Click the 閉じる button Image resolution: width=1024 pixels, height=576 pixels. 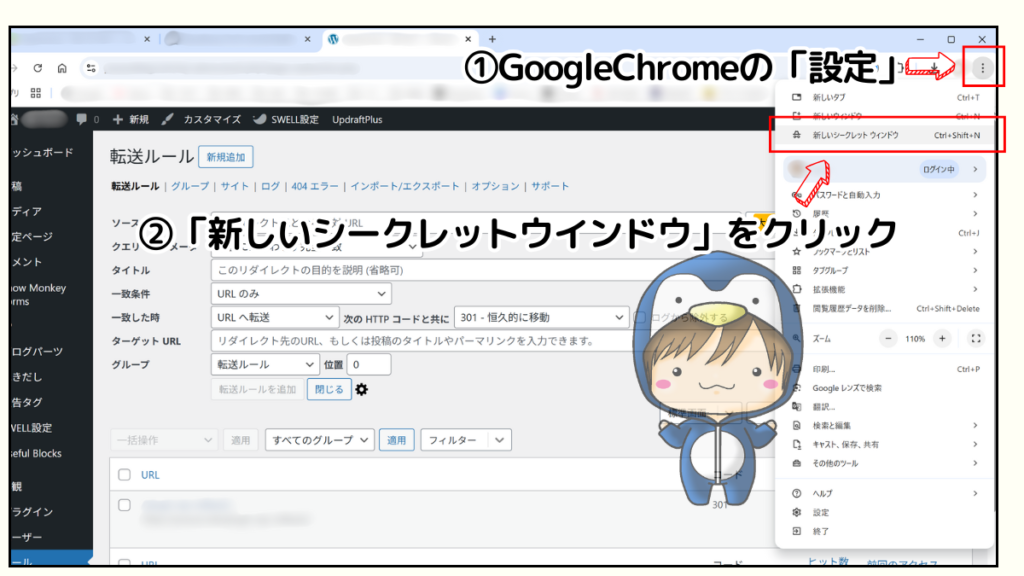tap(329, 389)
